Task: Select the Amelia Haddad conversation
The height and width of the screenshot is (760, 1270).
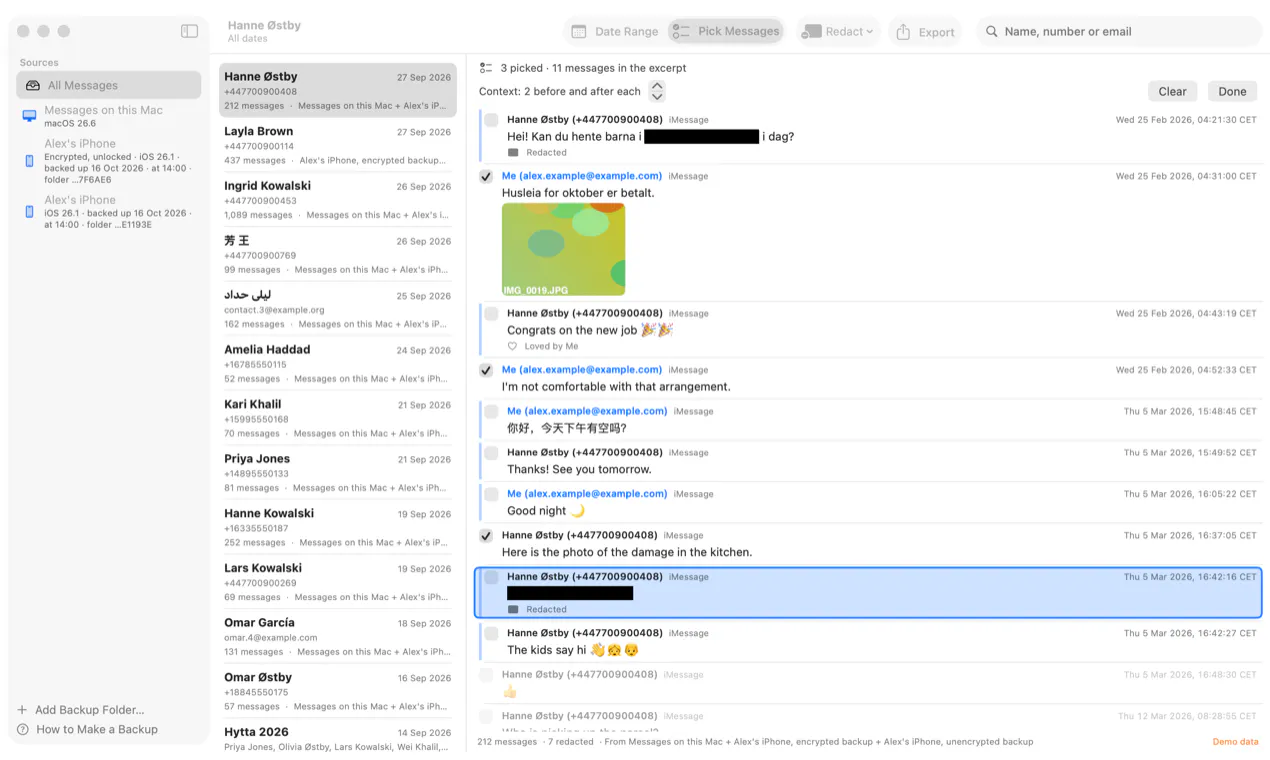Action: [337, 364]
